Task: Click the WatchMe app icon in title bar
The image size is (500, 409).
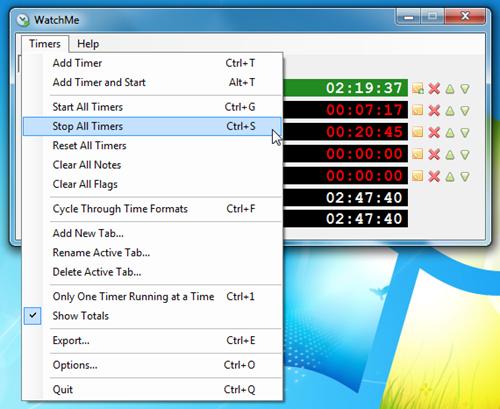Action: 23,20
